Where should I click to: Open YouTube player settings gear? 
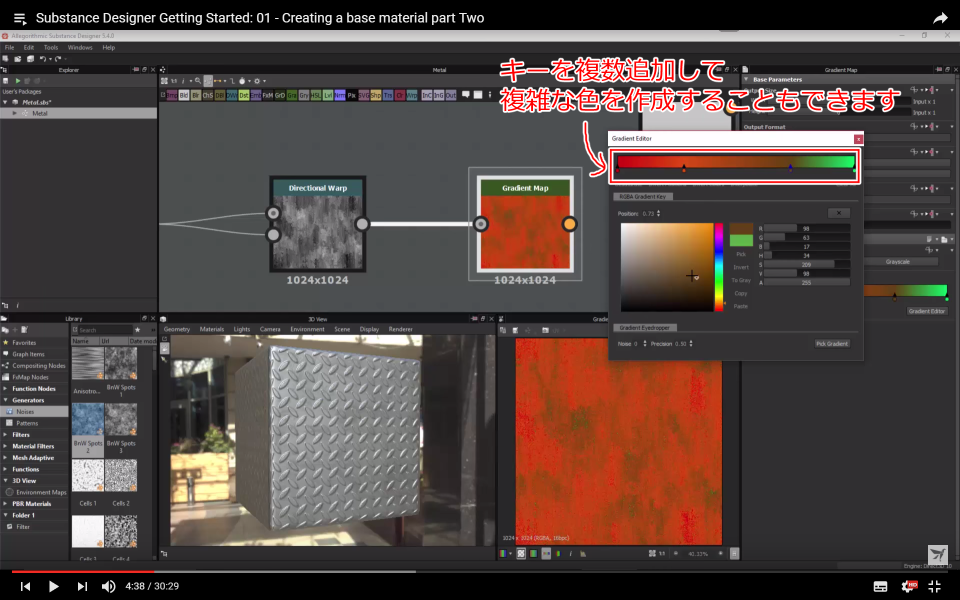tap(909, 587)
